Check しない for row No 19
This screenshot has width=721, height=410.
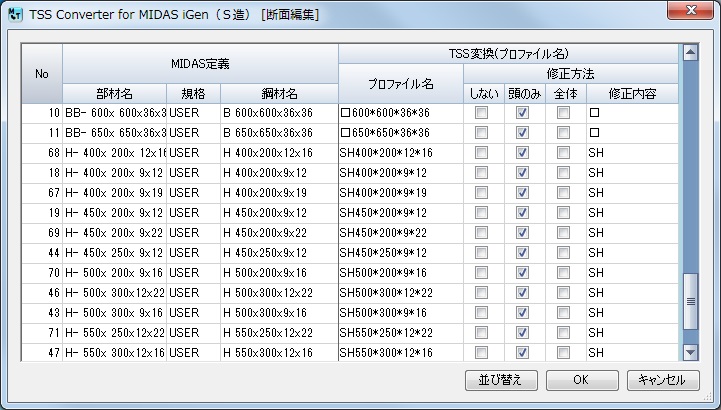click(x=481, y=213)
